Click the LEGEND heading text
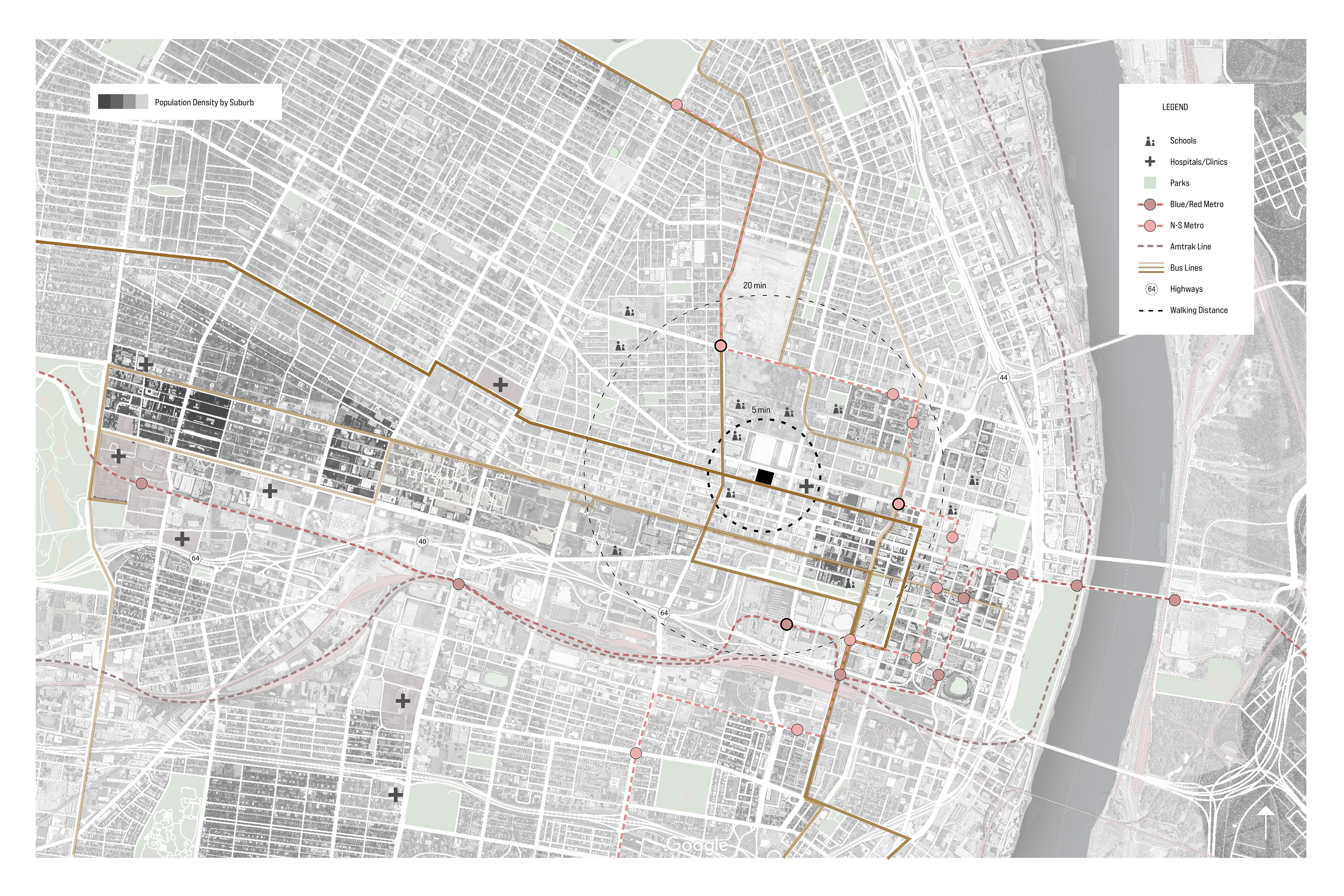The height and width of the screenshot is (896, 1344). [1175, 107]
